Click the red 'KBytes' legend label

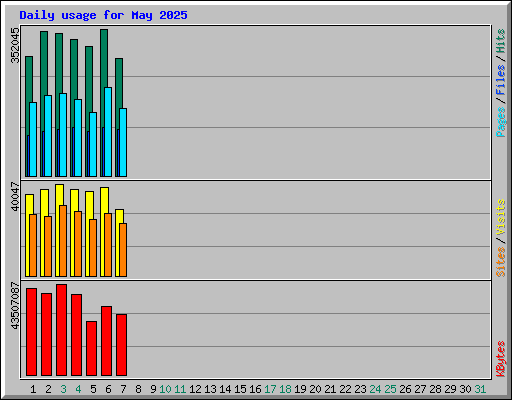coord(501,359)
